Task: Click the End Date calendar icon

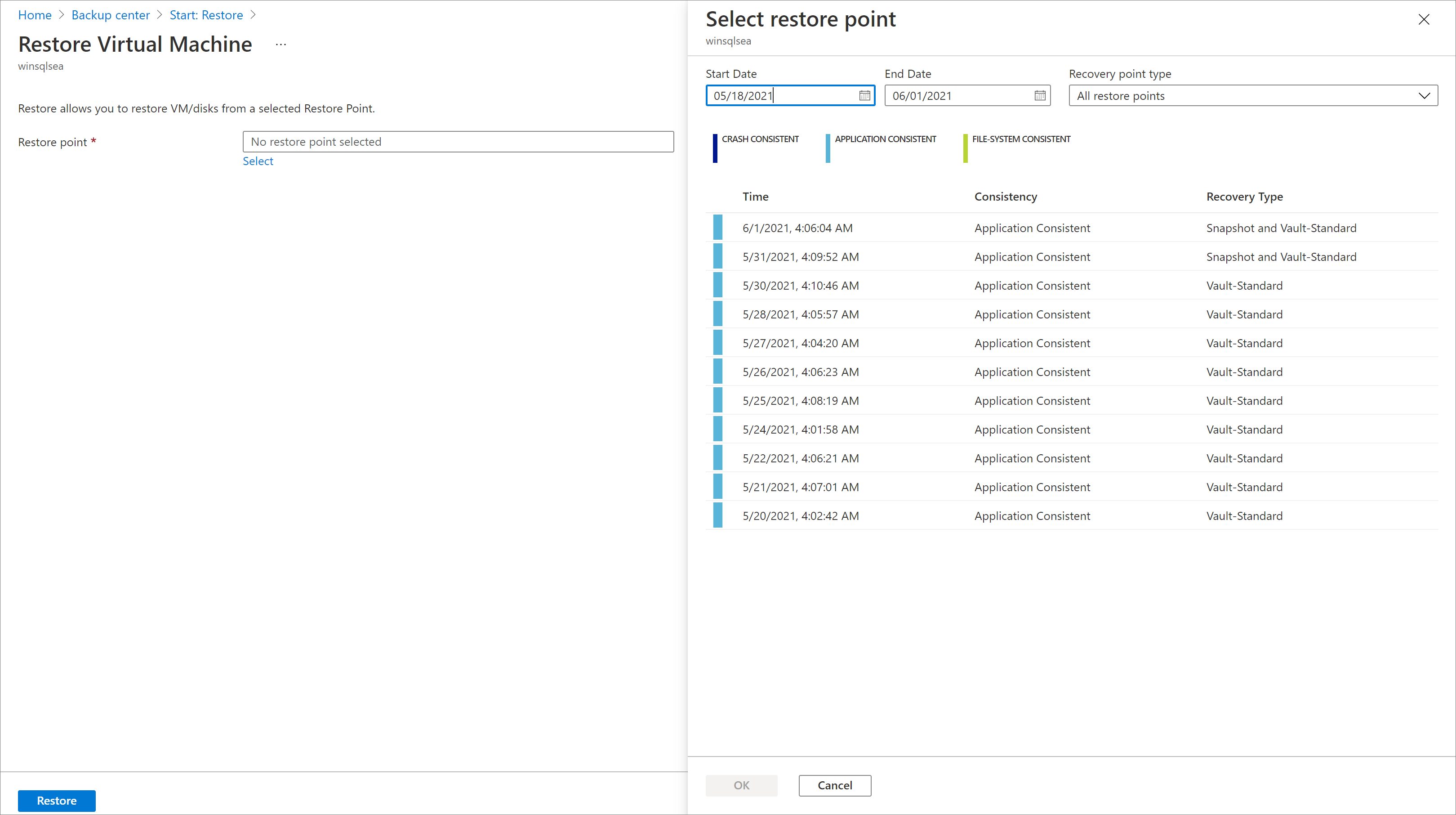Action: coord(1040,95)
